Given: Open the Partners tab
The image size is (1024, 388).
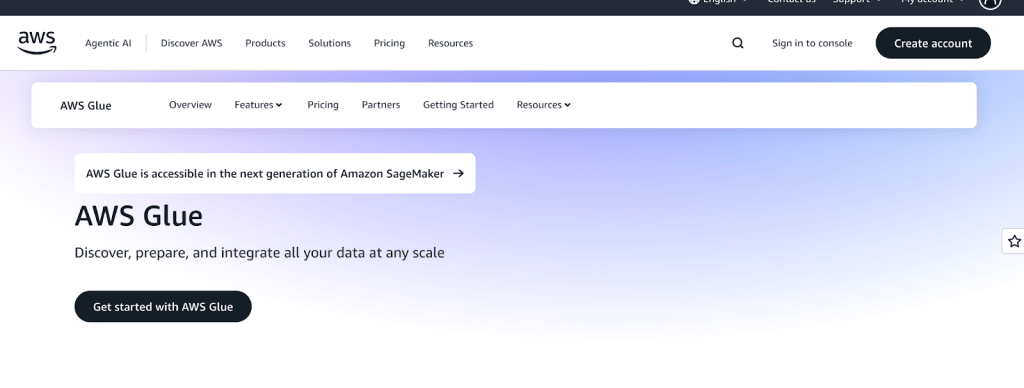Looking at the screenshot, I should click(381, 105).
